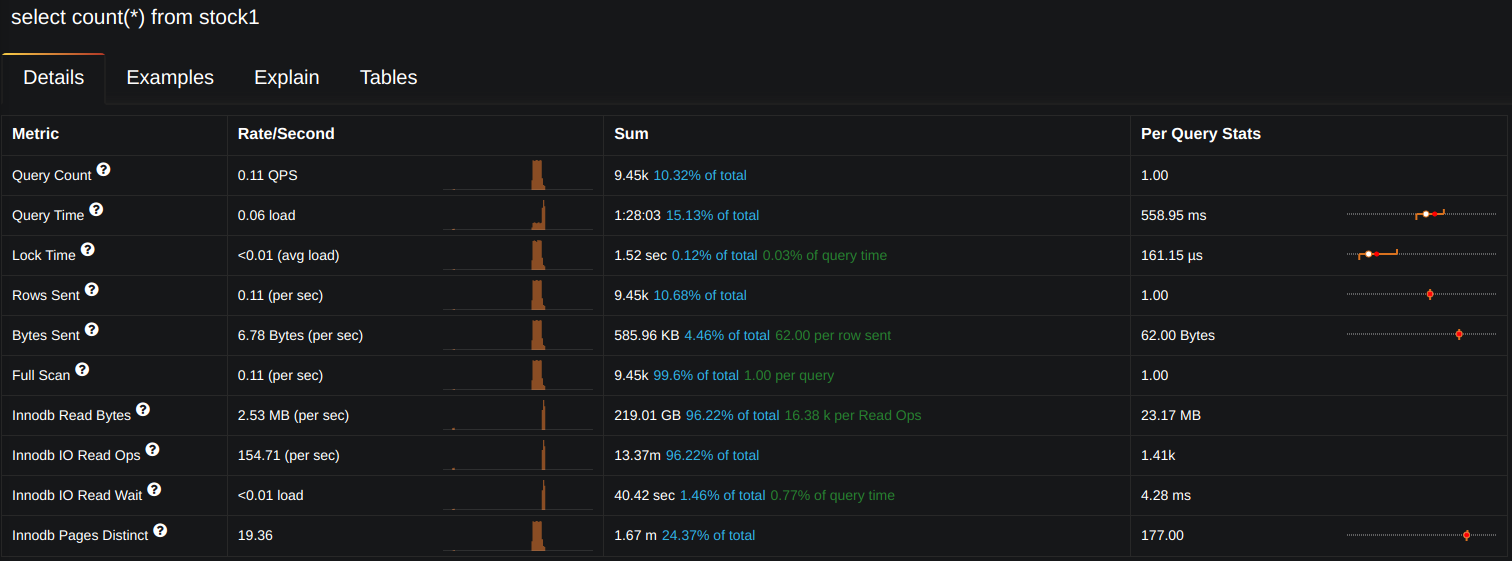
Task: Select the Details tab
Action: coord(54,78)
